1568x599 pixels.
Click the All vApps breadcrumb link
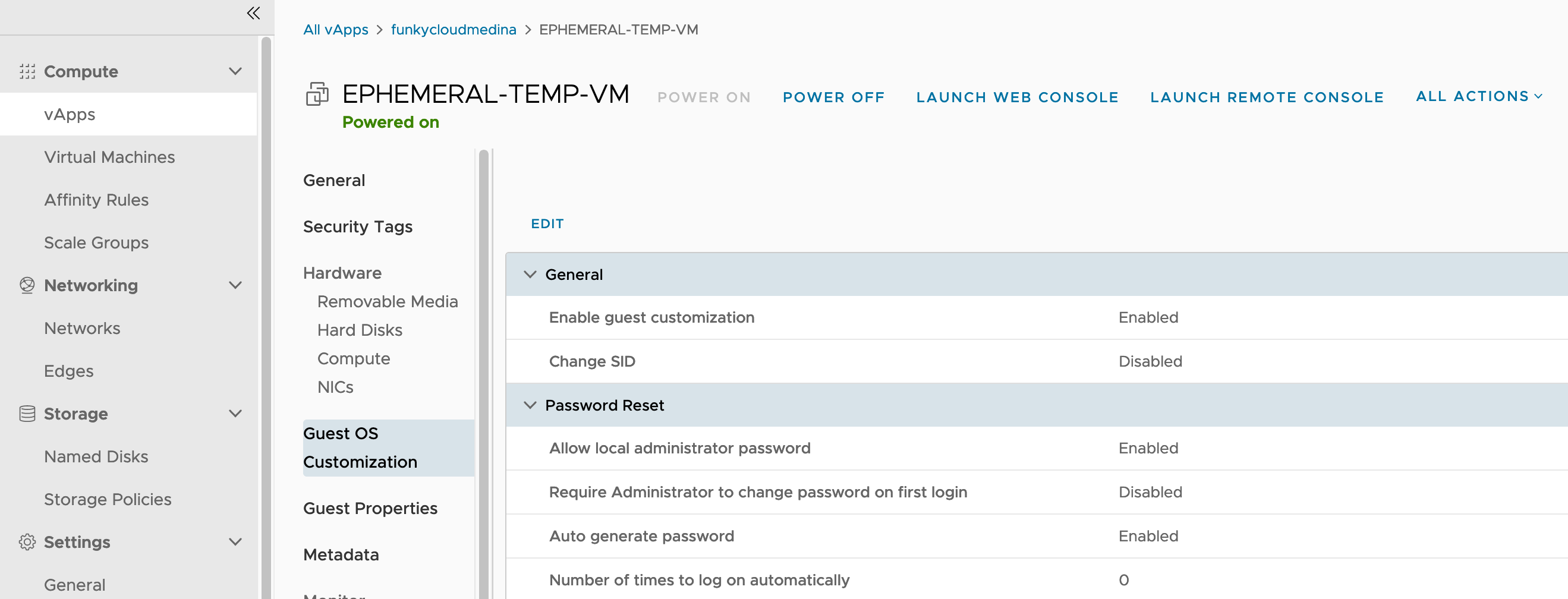click(x=336, y=30)
